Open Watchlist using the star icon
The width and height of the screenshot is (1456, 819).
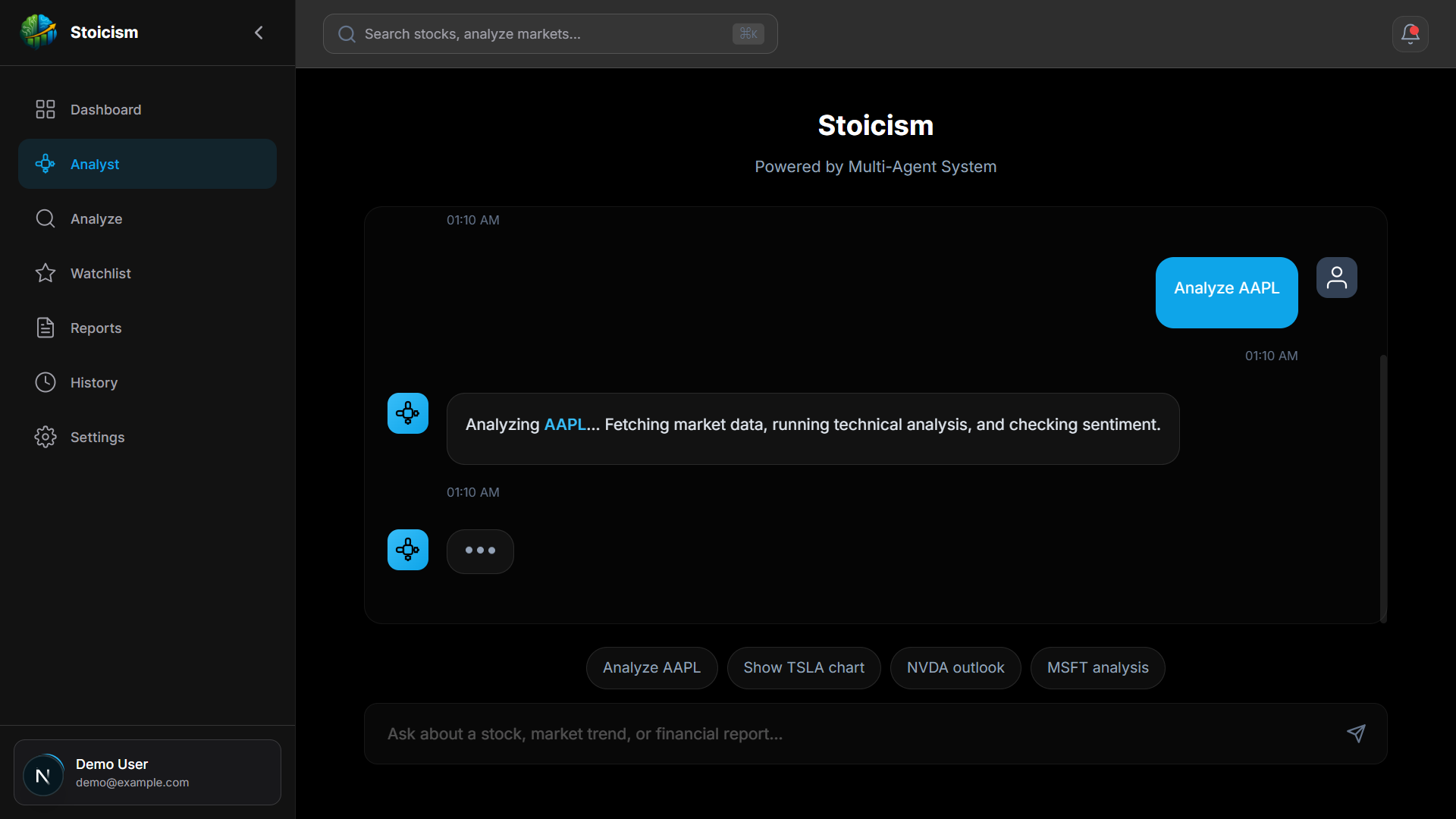click(x=45, y=273)
